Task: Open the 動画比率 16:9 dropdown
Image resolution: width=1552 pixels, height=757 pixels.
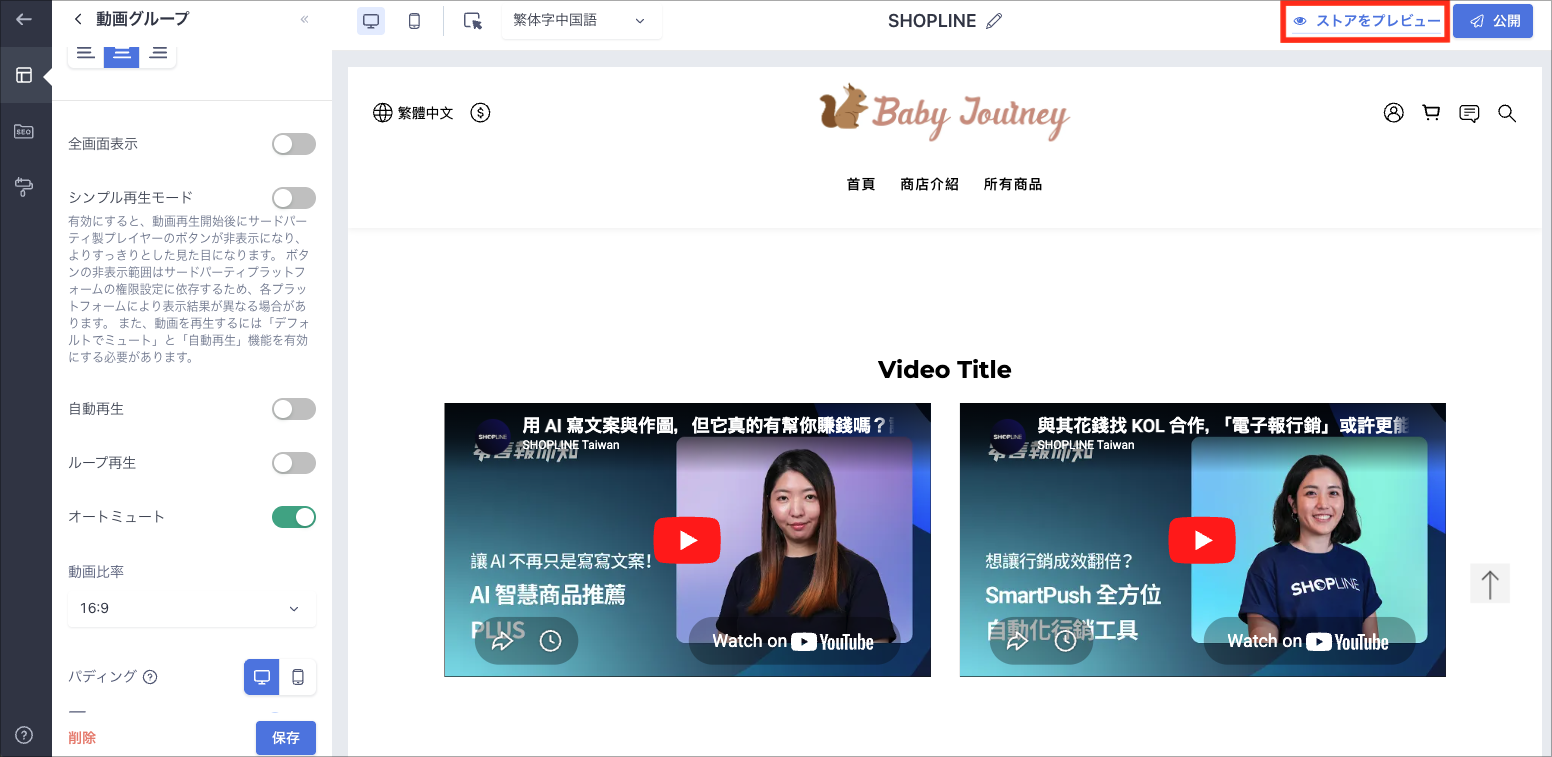Action: coord(192,608)
